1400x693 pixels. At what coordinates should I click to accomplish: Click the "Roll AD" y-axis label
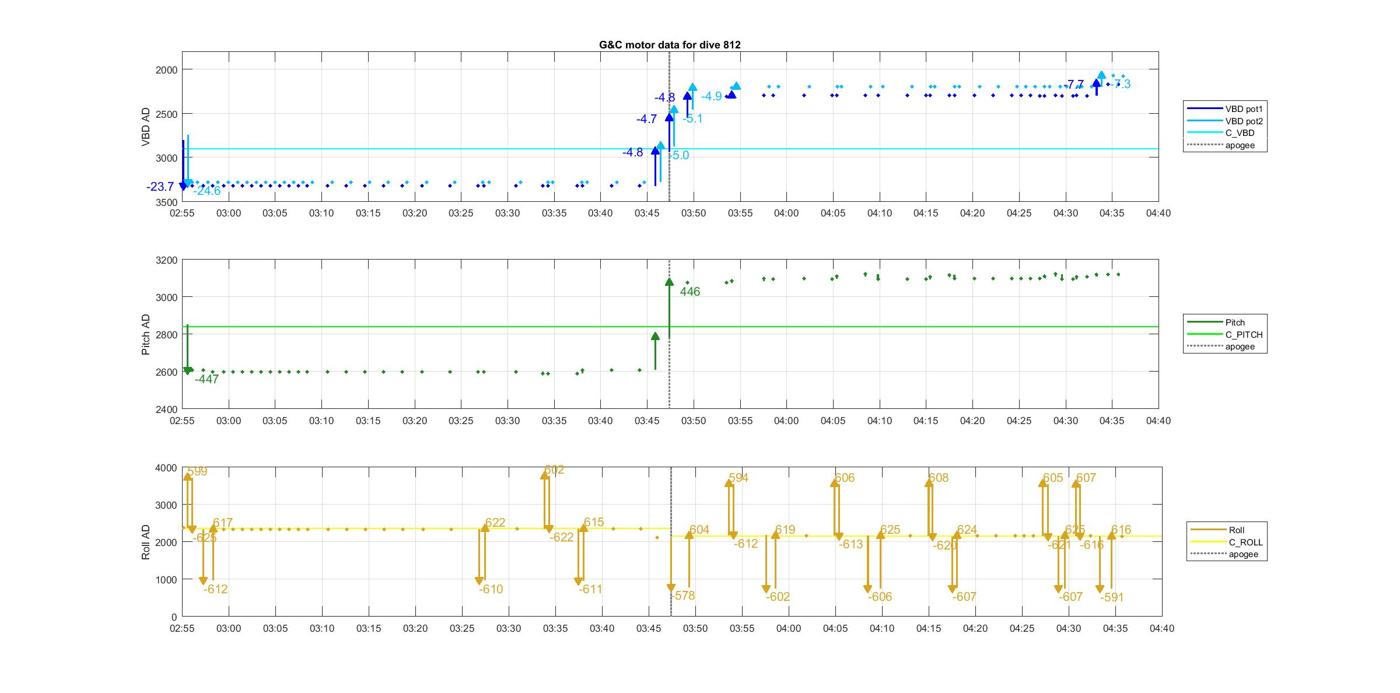click(x=146, y=541)
